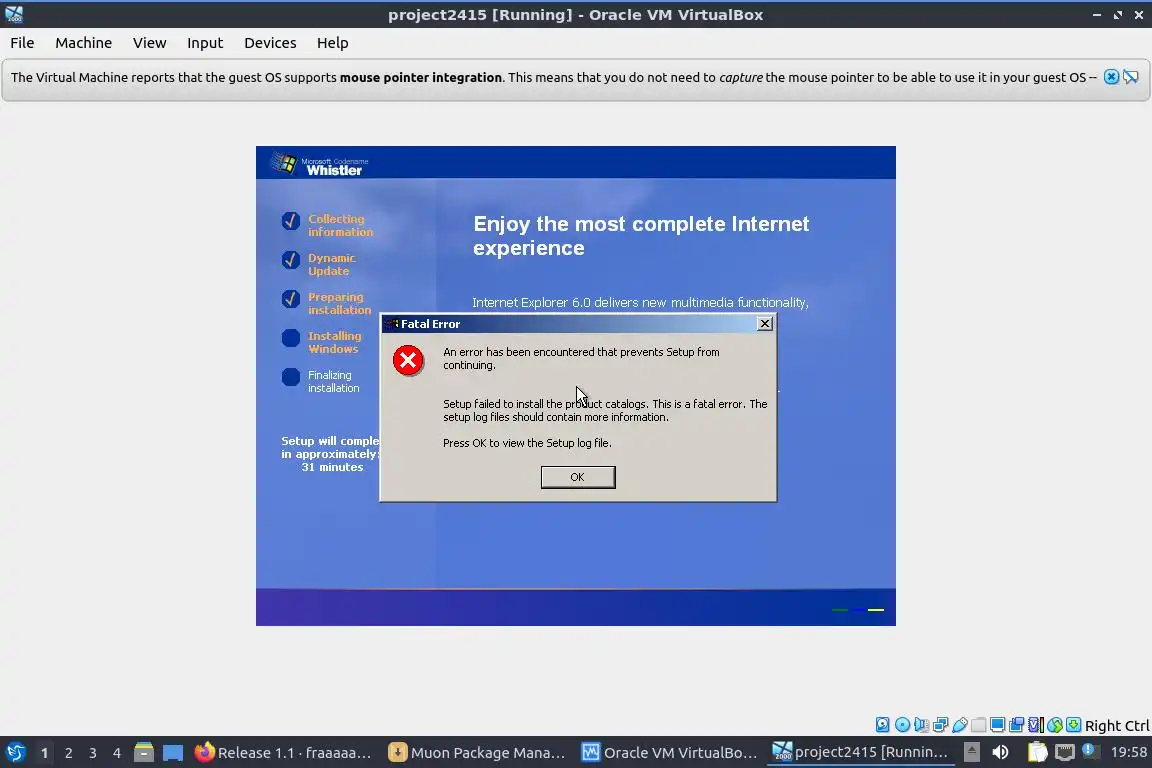Click the display settings status icon
1152x768 pixels.
click(x=998, y=725)
